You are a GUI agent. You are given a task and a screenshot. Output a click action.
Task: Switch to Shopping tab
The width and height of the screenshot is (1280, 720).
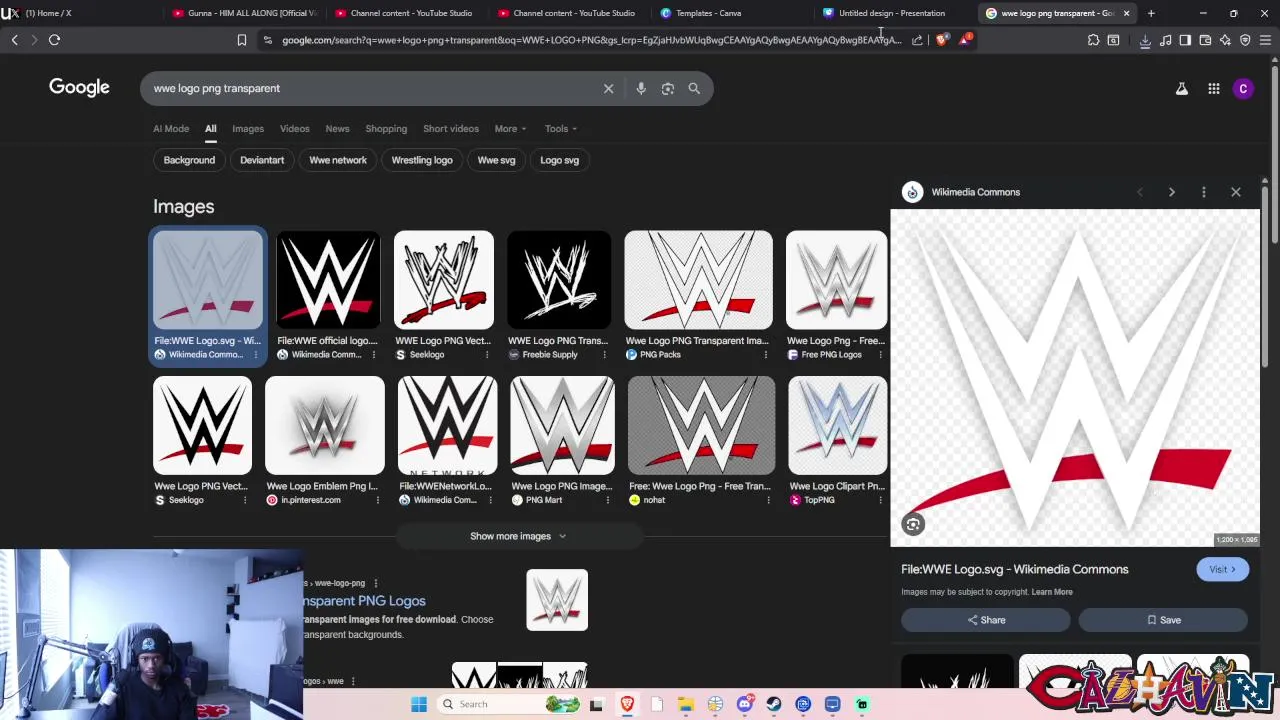[386, 128]
